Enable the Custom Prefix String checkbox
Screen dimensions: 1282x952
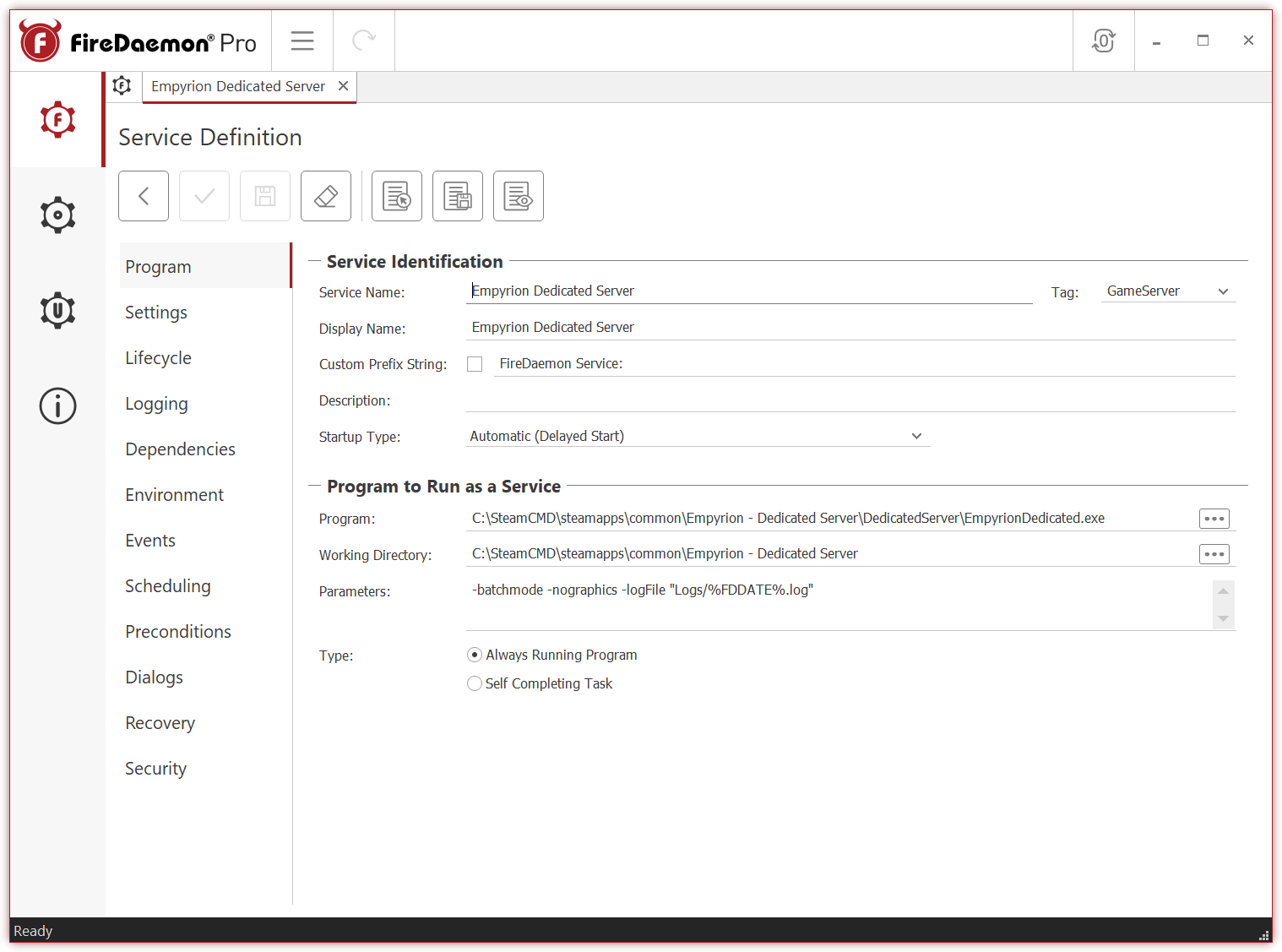click(475, 364)
